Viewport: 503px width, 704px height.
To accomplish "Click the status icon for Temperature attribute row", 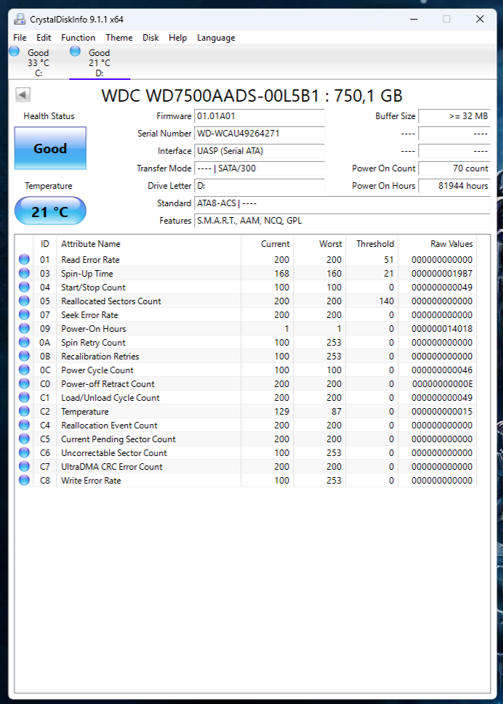I will point(24,411).
